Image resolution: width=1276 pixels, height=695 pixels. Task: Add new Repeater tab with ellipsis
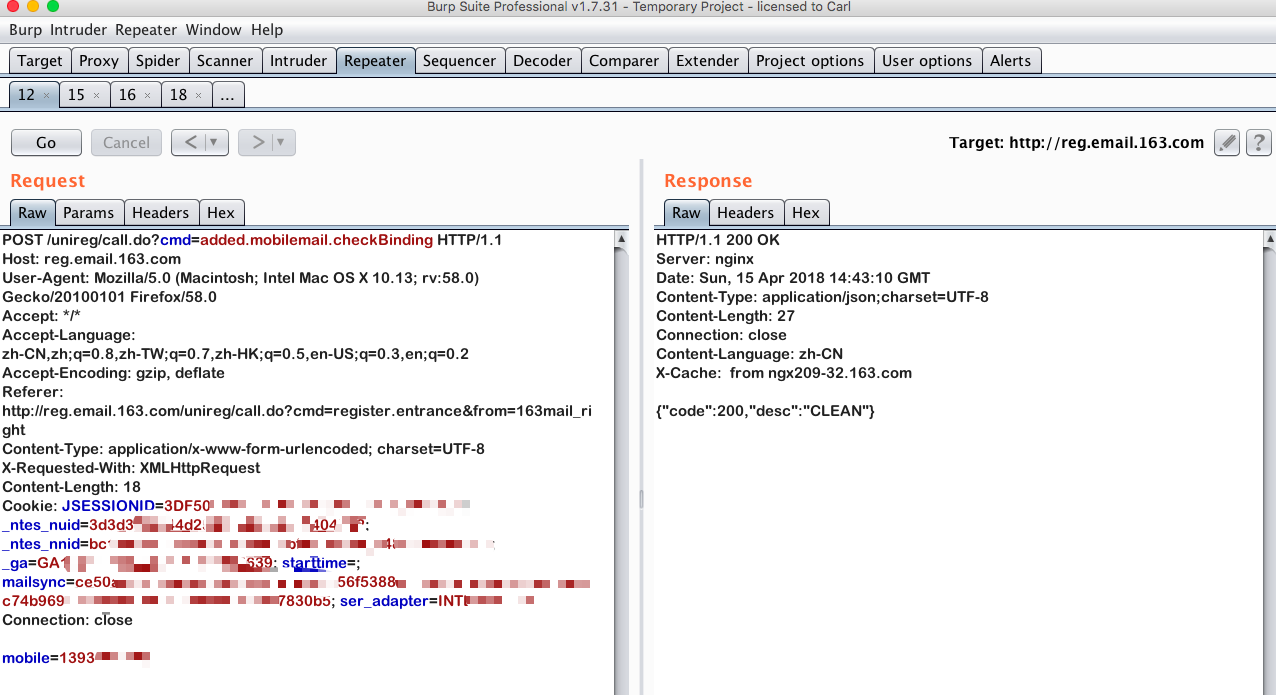228,95
